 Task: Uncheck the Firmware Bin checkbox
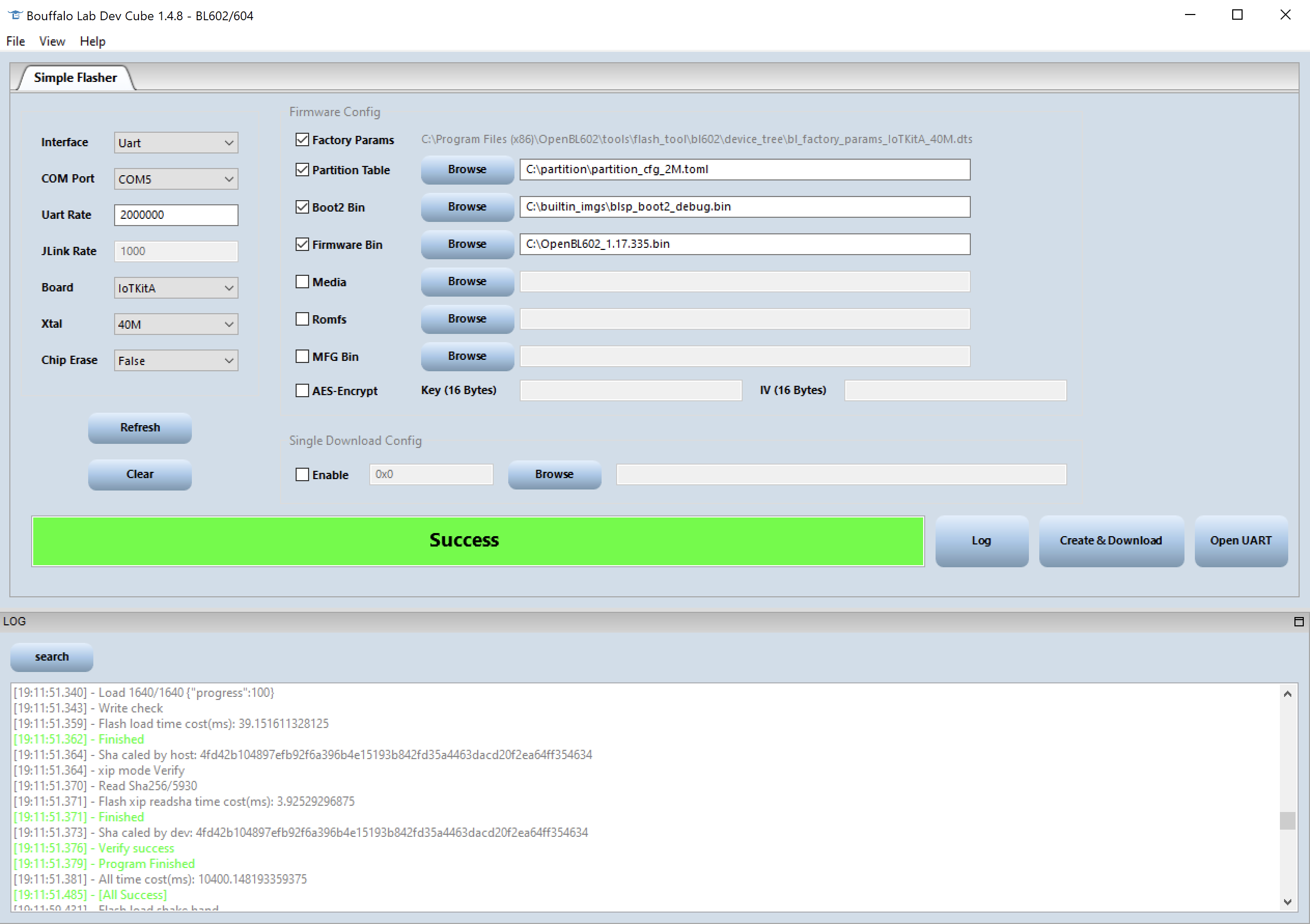(302, 245)
